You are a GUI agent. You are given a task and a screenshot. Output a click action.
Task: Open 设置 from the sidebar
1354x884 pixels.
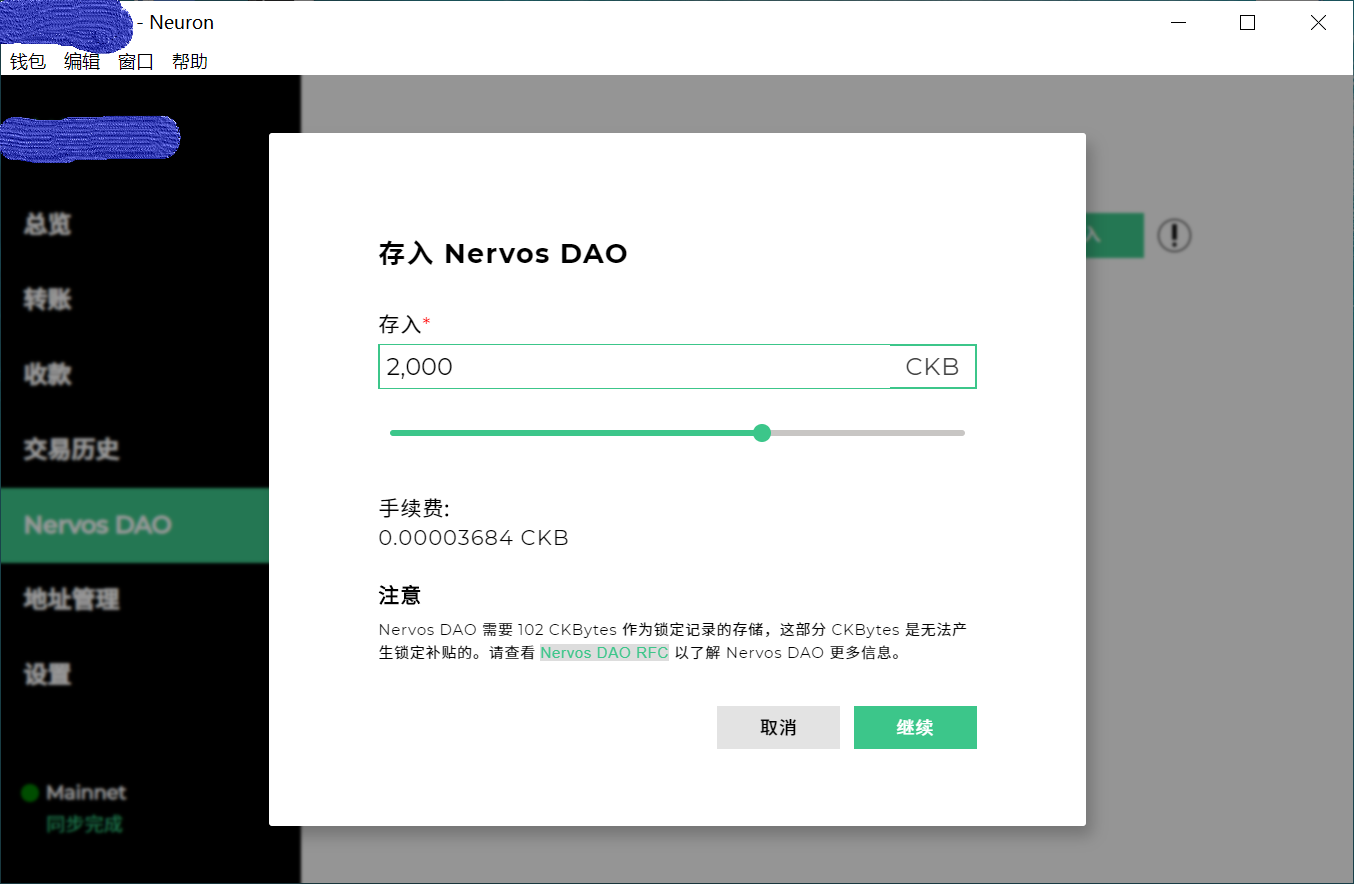[x=48, y=674]
